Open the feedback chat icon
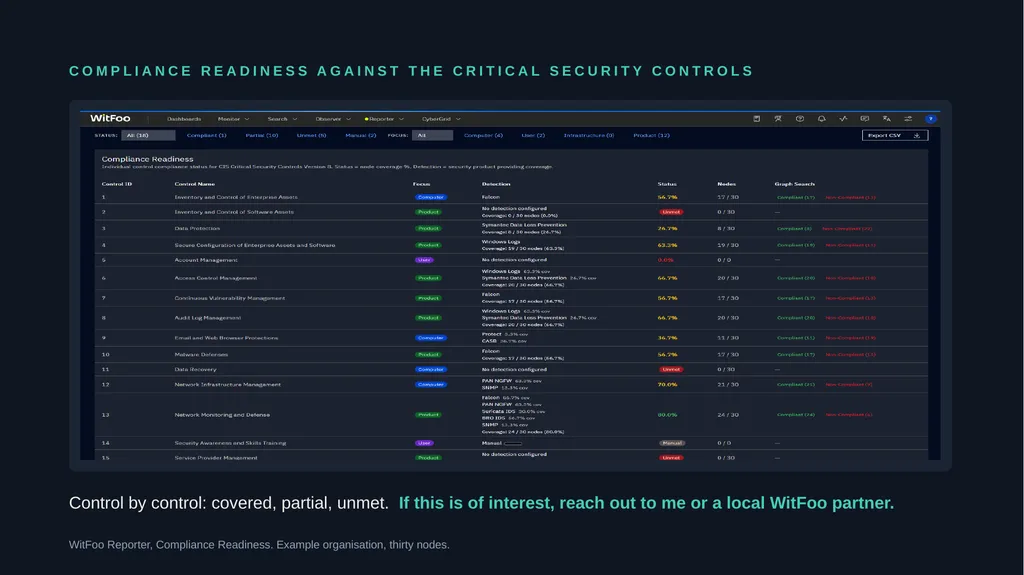The width and height of the screenshot is (1024, 575). click(x=865, y=119)
